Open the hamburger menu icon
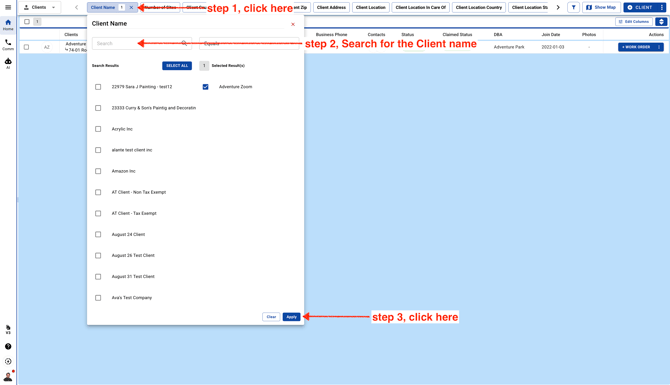The width and height of the screenshot is (670, 385). tap(8, 7)
